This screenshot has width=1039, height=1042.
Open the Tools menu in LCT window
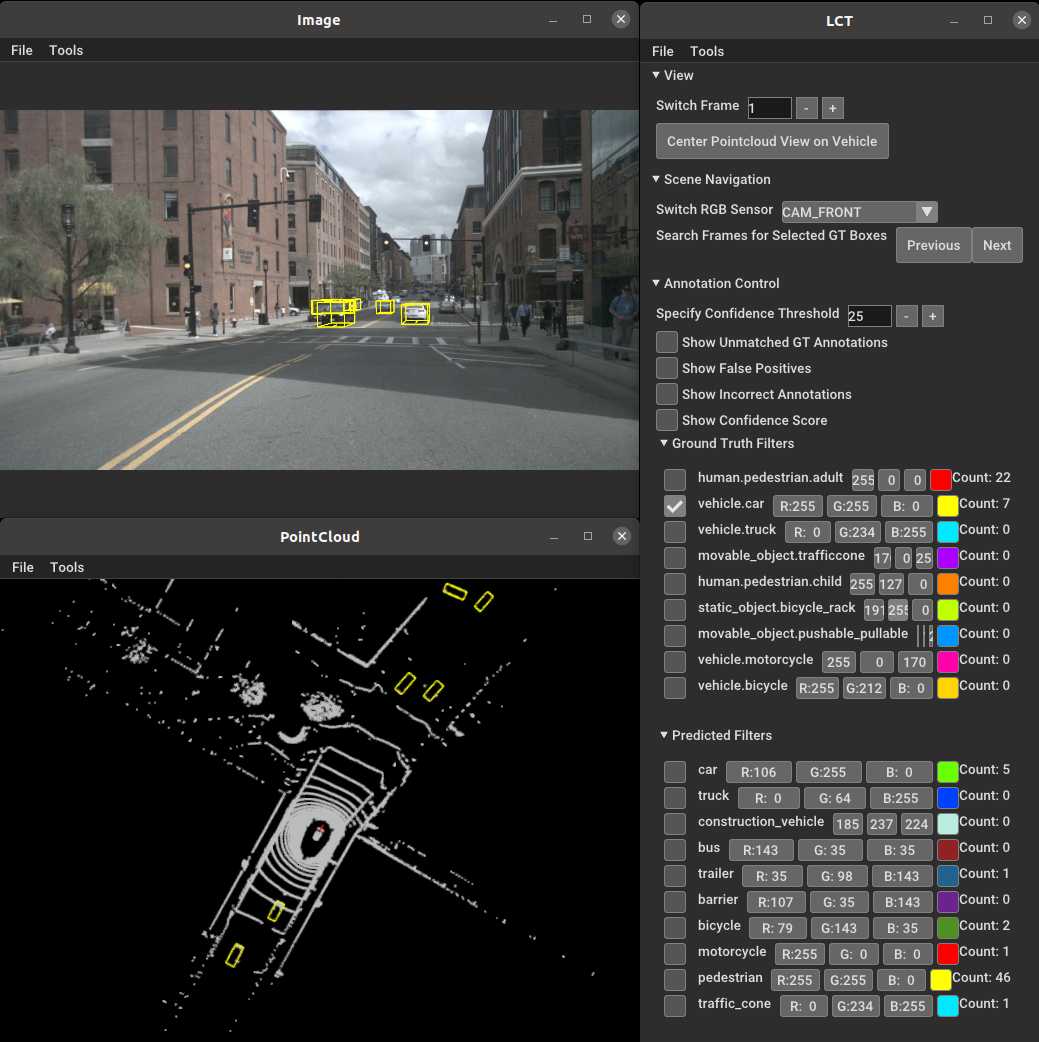(x=706, y=51)
